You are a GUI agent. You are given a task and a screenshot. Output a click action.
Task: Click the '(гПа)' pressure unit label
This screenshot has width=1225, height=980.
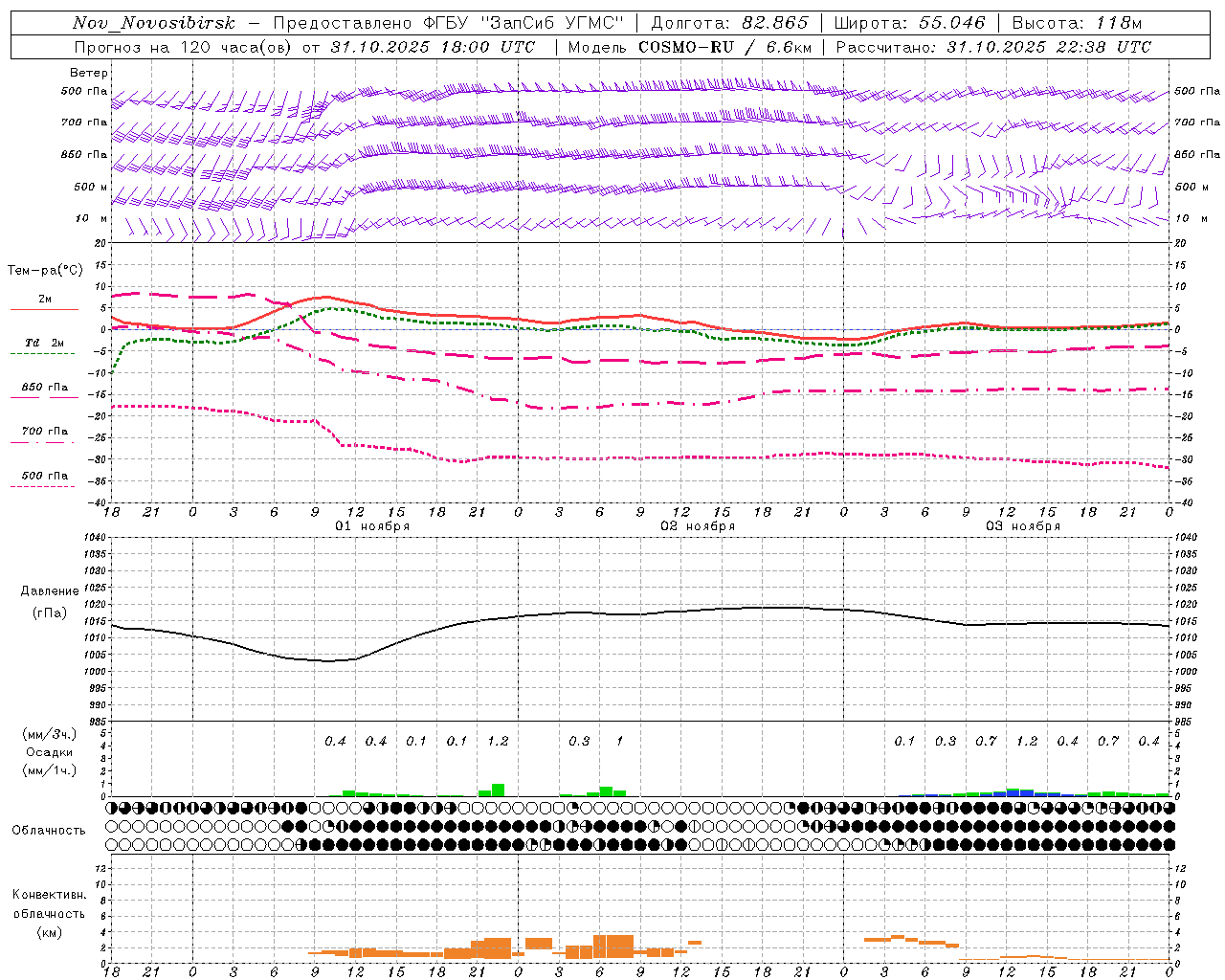(50, 613)
